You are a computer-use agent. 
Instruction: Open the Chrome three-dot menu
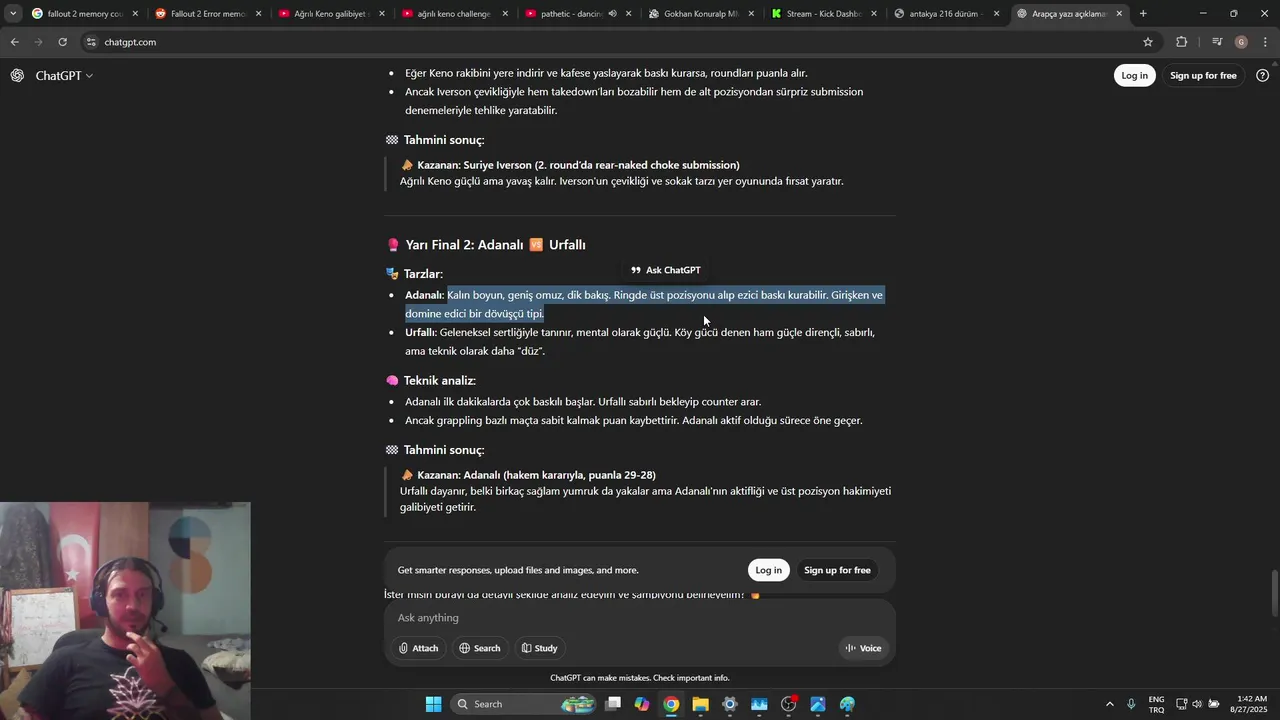(x=1266, y=42)
